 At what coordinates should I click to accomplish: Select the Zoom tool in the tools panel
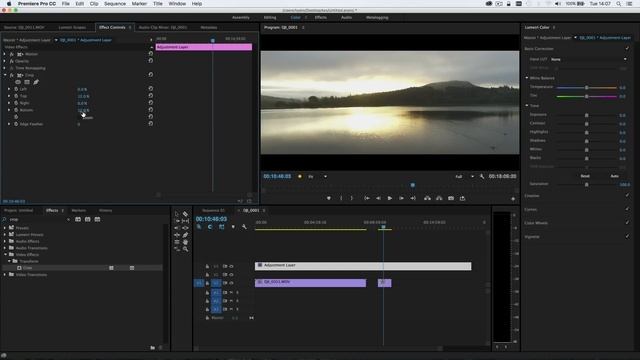point(185,249)
